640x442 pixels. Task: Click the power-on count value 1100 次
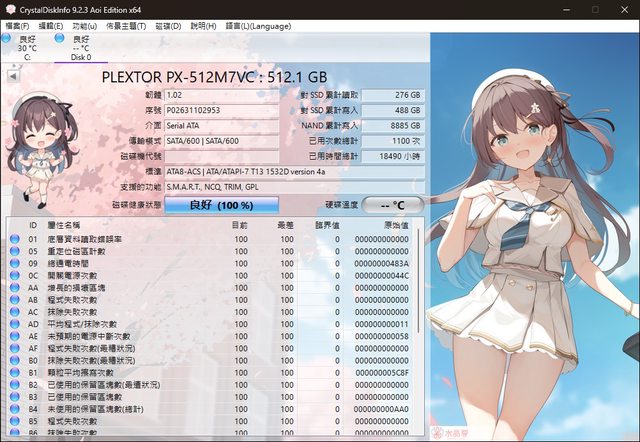(393, 141)
